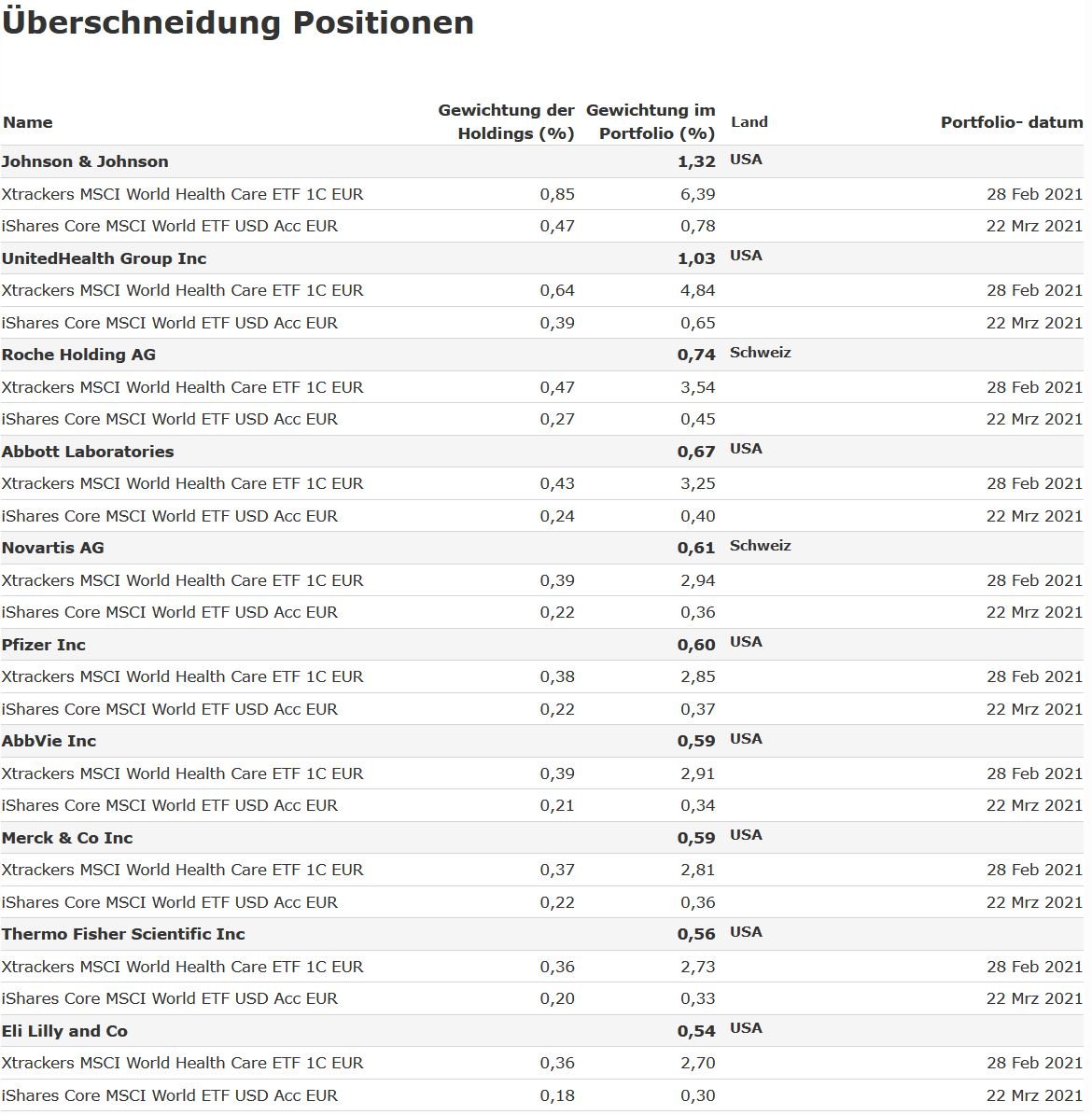Click the Name column header
The width and height of the screenshot is (1092, 1115).
[x=27, y=122]
